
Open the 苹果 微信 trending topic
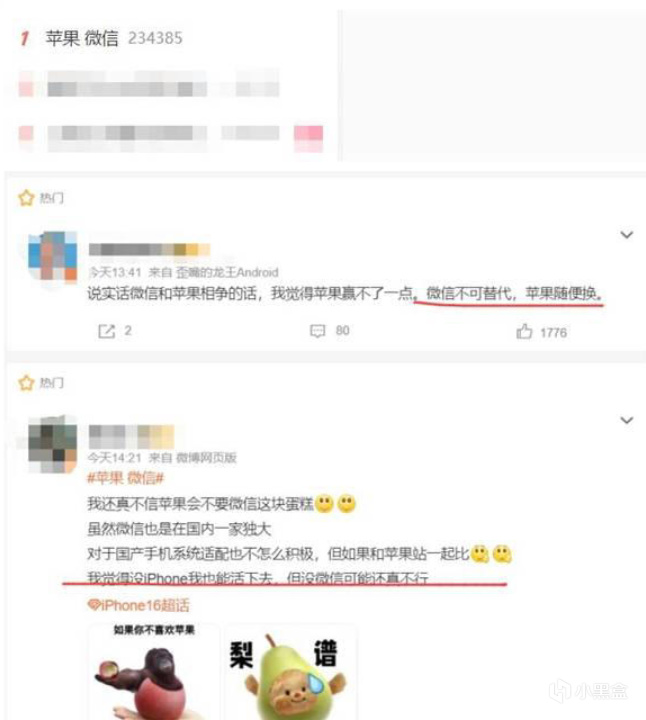point(82,38)
